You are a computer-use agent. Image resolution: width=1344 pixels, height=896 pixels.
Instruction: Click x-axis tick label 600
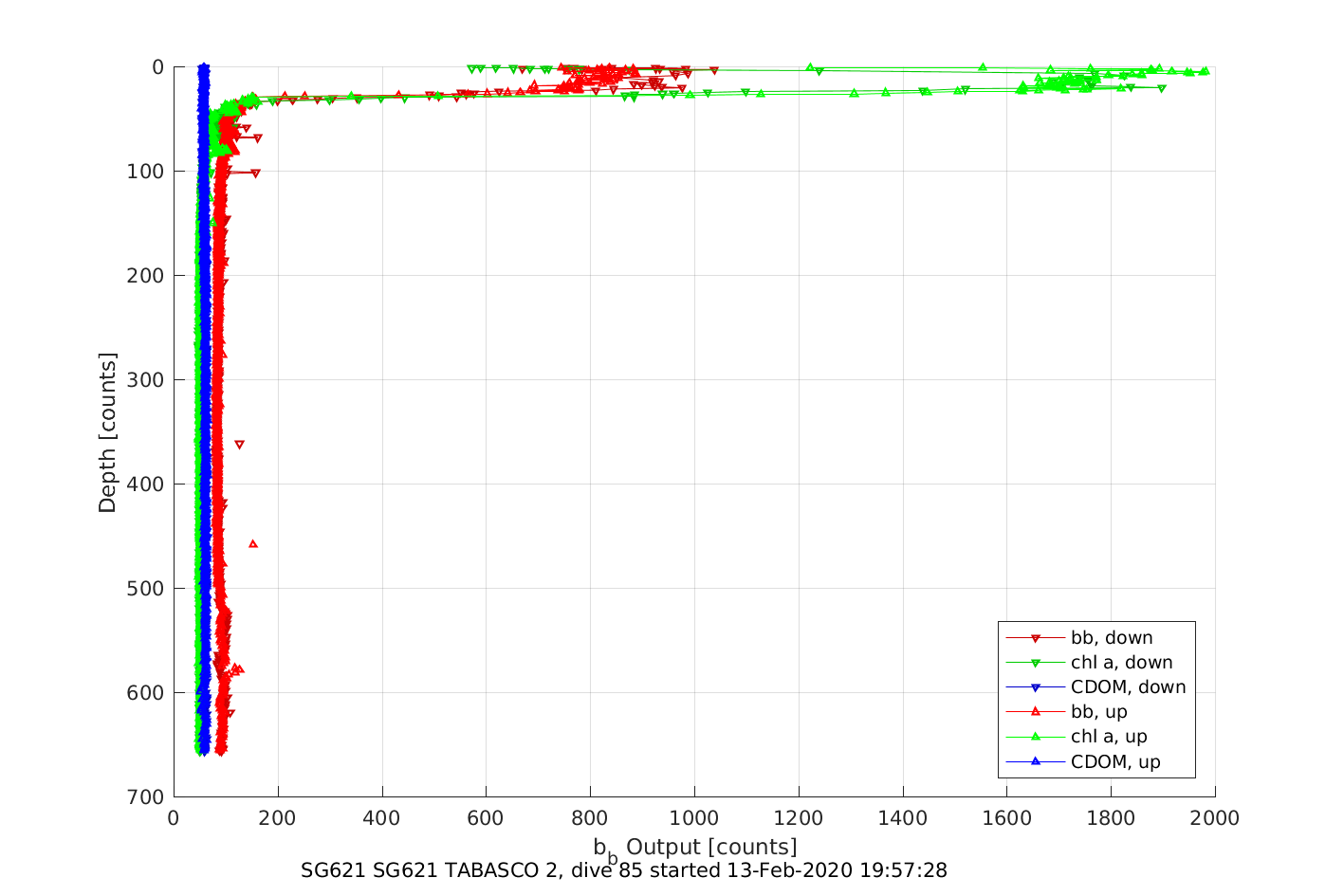tap(486, 818)
